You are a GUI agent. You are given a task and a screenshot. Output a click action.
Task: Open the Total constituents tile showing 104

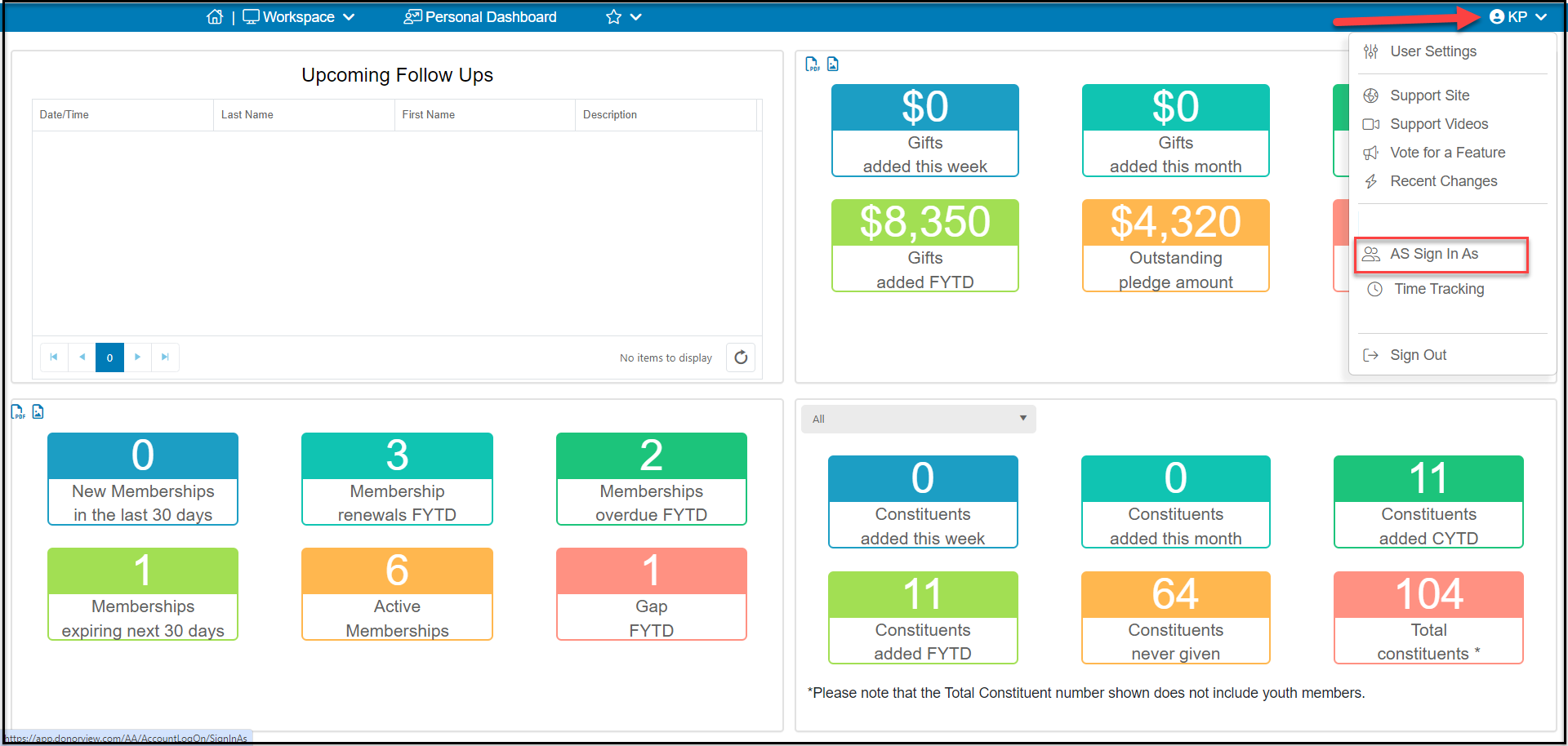click(1428, 618)
